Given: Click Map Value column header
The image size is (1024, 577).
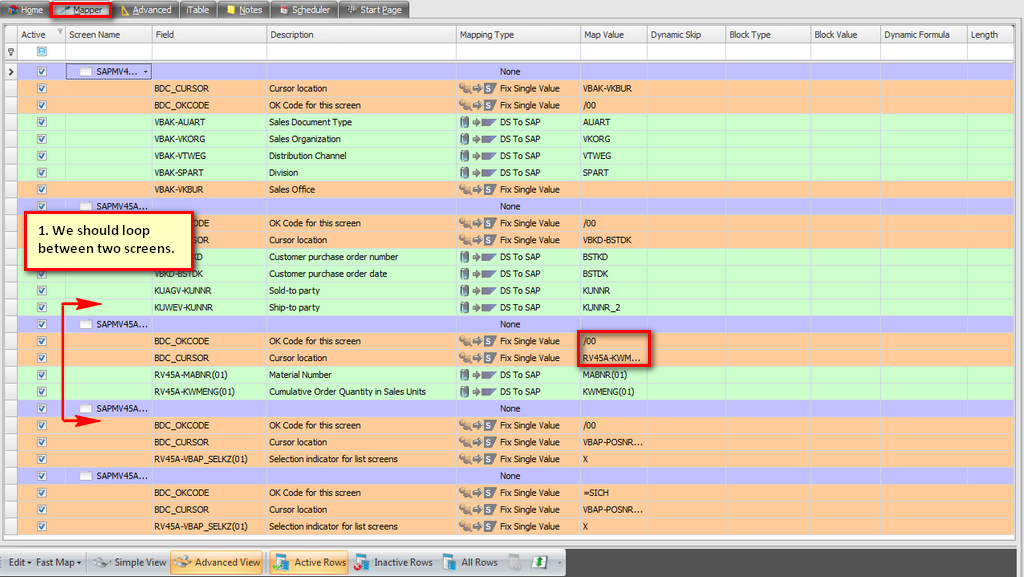Looking at the screenshot, I should (x=613, y=35).
